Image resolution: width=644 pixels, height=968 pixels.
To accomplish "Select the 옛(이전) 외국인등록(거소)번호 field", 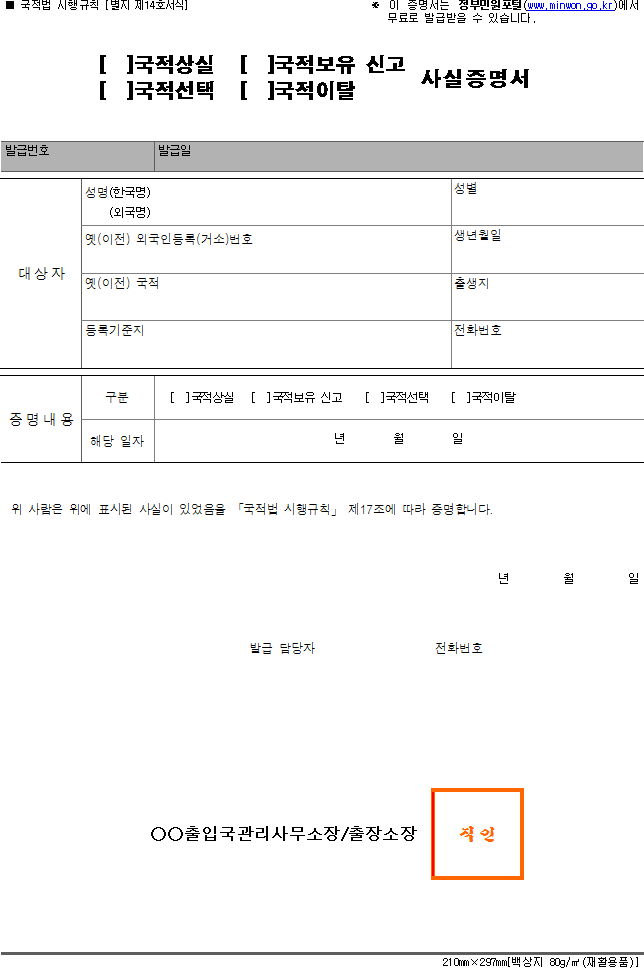I will pyautogui.click(x=266, y=249).
